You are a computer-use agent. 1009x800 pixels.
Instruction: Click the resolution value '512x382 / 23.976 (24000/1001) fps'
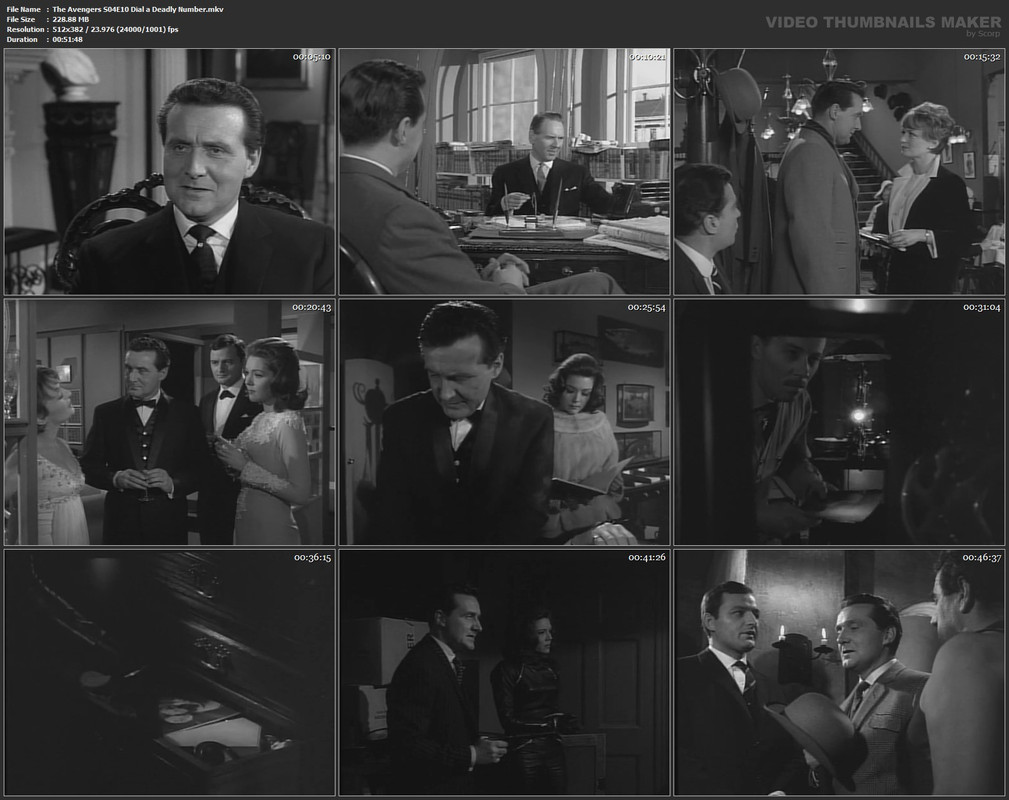(x=115, y=30)
